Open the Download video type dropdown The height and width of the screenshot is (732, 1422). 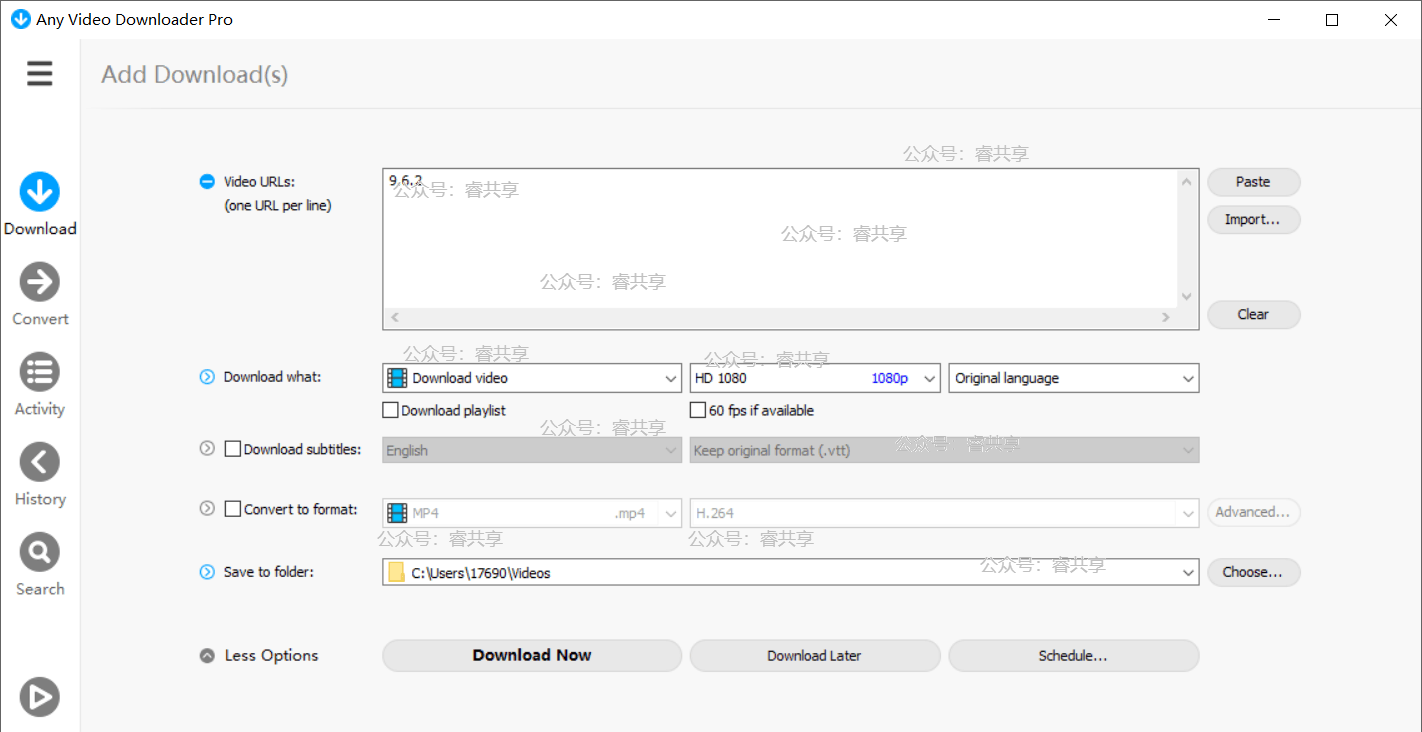[x=532, y=378]
